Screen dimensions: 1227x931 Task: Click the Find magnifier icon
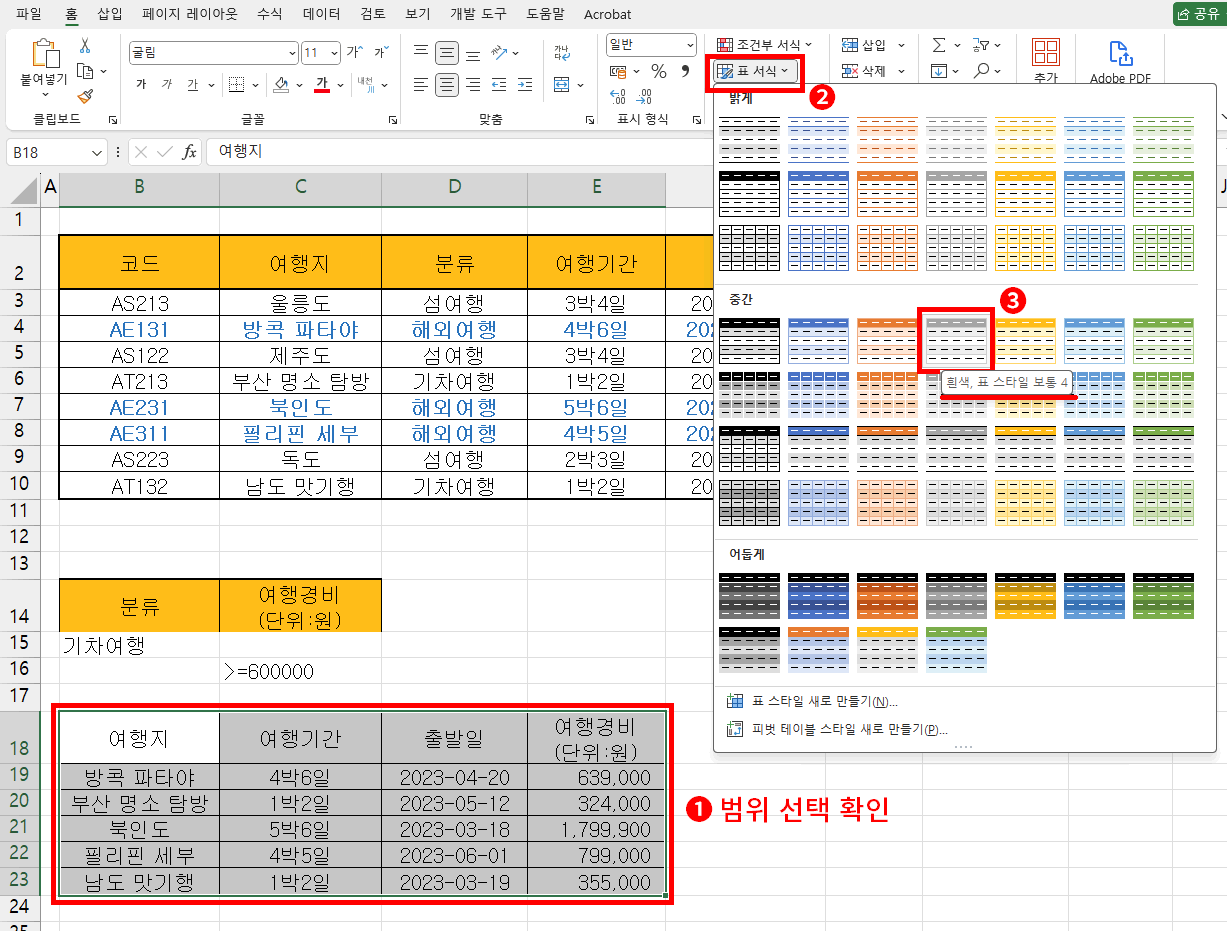click(980, 71)
